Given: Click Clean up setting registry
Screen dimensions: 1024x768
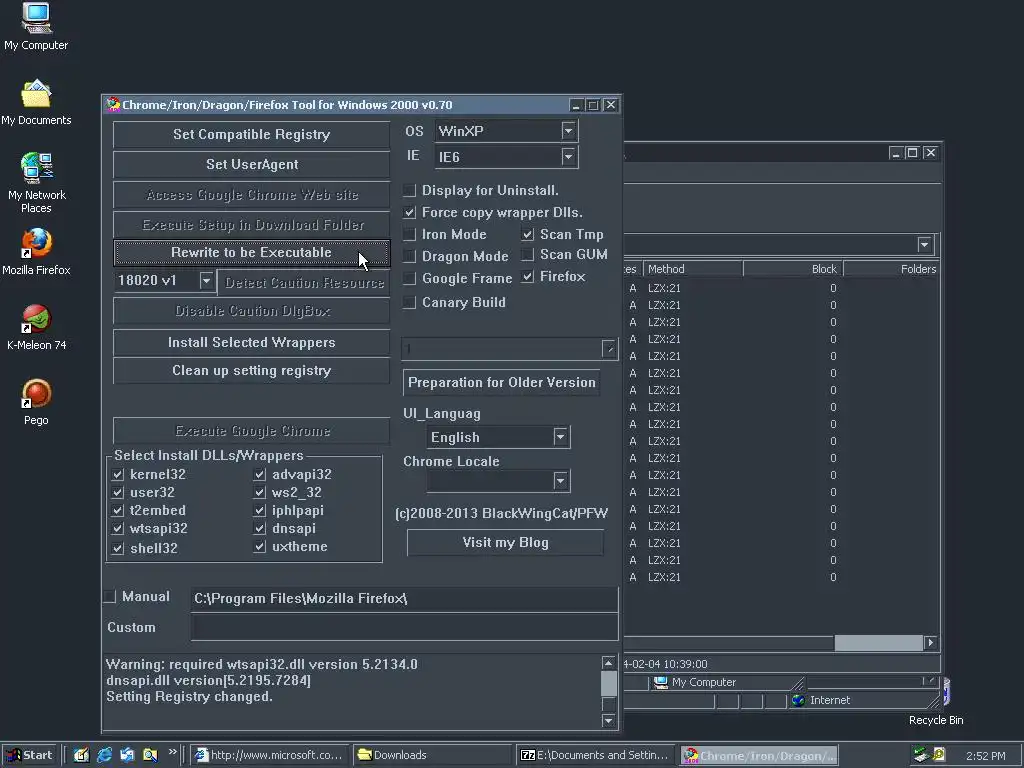Looking at the screenshot, I should [x=251, y=370].
